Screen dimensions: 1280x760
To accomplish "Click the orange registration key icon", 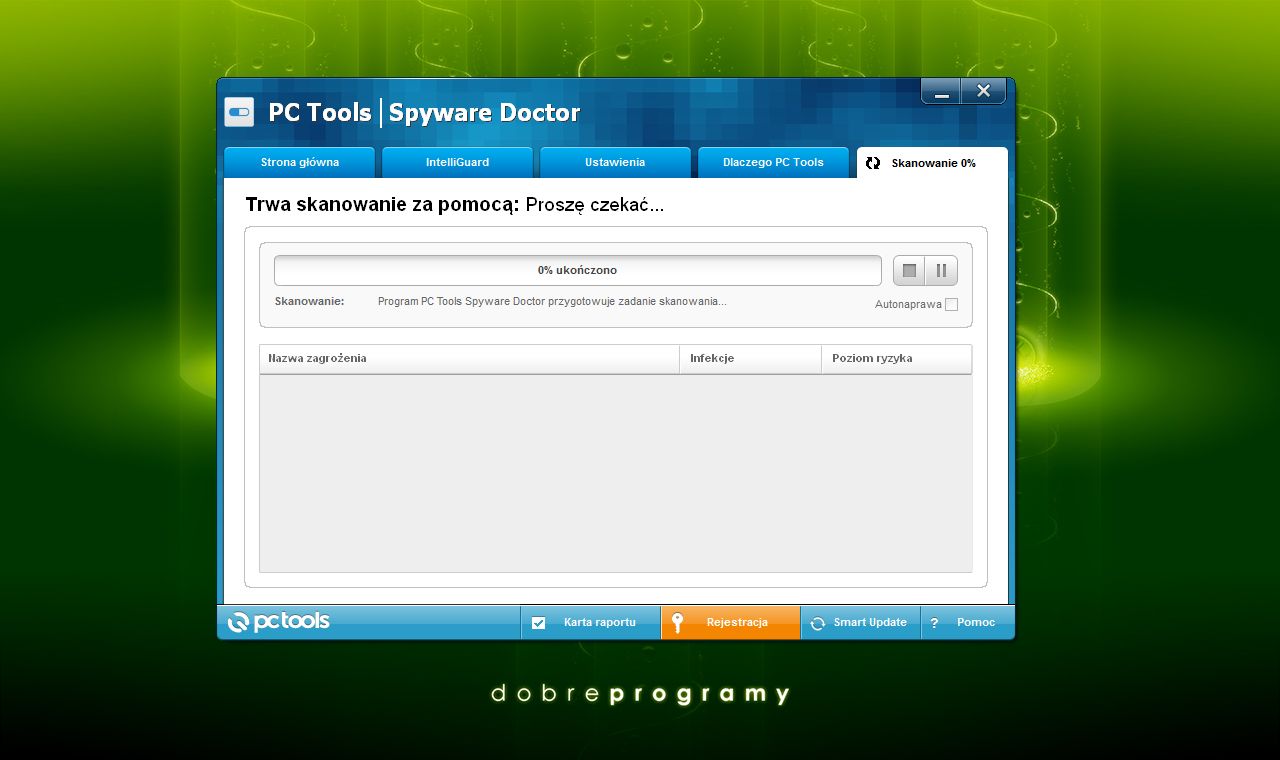I will 677,622.
